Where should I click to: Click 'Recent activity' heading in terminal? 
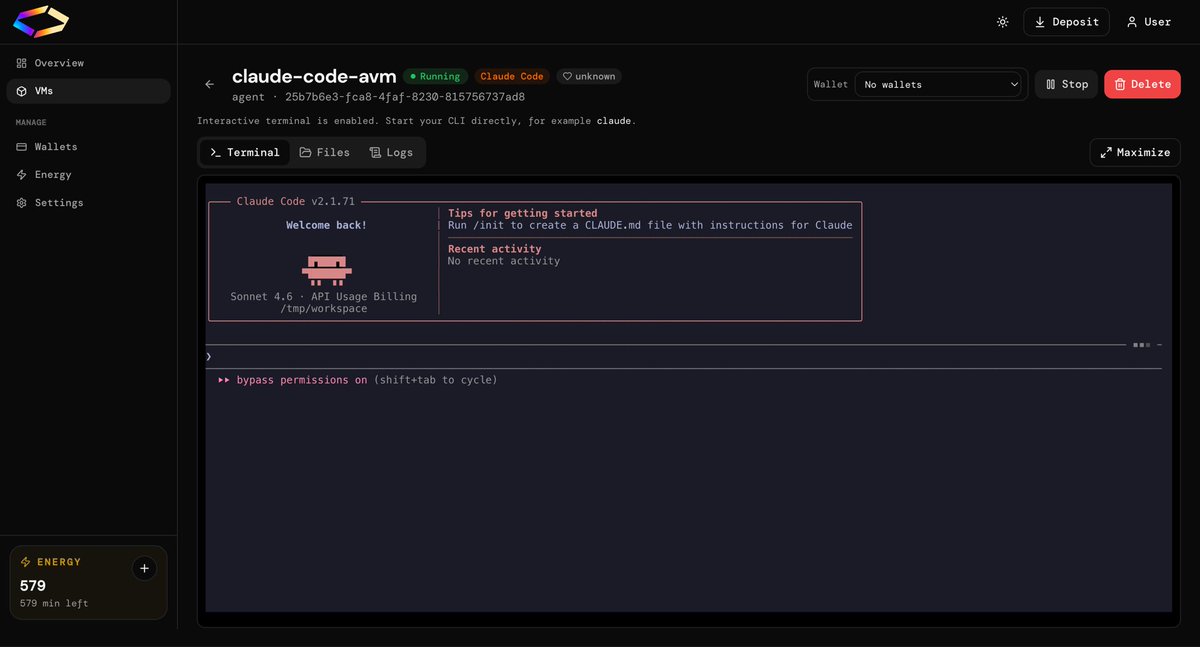495,249
